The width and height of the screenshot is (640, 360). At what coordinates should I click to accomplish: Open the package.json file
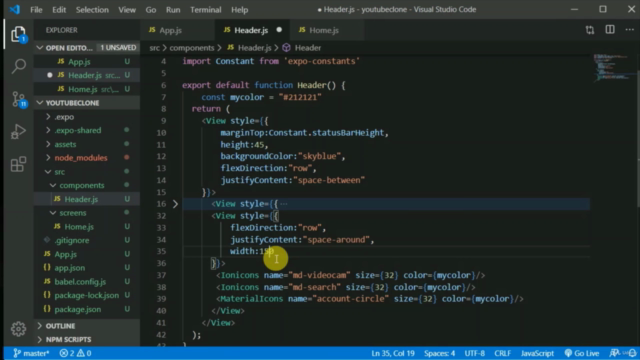click(87, 309)
